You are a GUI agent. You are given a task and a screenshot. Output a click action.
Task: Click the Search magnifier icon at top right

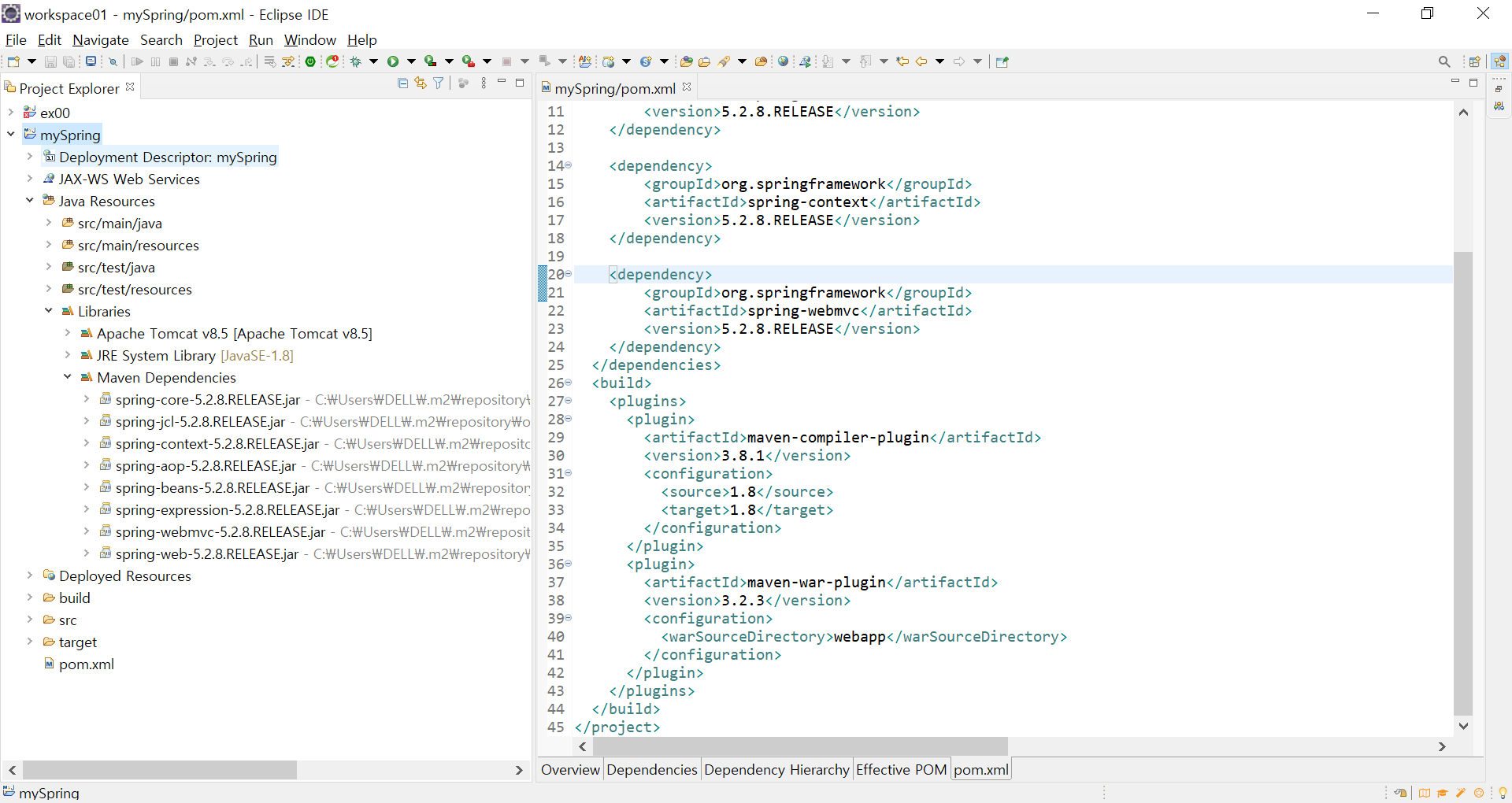pos(1444,61)
